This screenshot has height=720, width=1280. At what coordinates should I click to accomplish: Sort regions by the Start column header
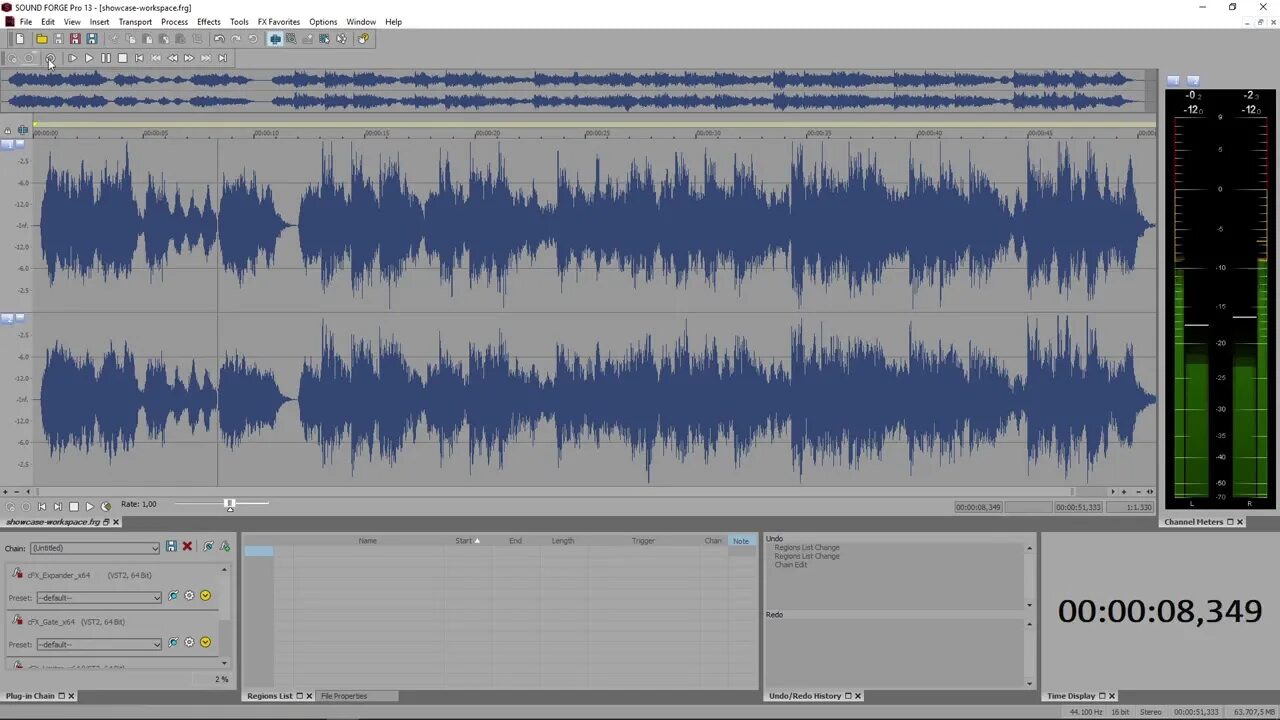click(x=467, y=541)
